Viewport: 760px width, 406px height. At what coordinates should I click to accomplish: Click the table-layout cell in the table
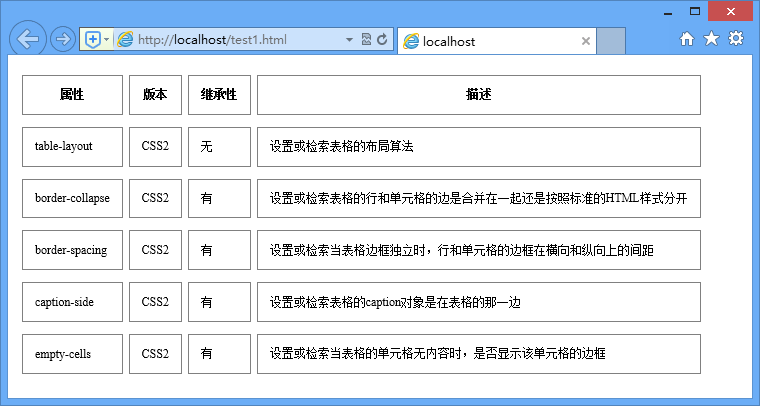pyautogui.click(x=72, y=146)
